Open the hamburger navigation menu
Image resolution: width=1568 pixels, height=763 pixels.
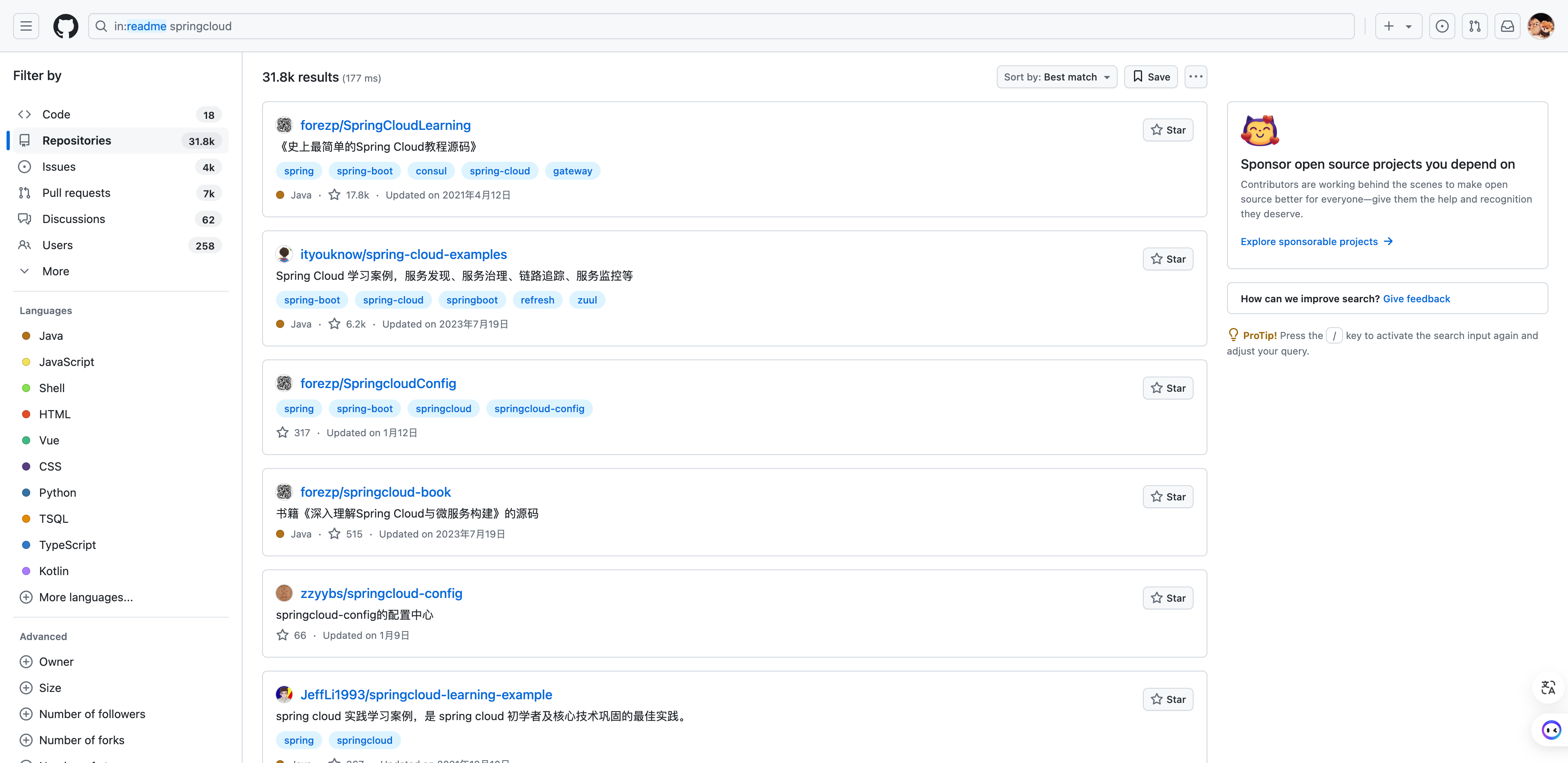pos(26,26)
